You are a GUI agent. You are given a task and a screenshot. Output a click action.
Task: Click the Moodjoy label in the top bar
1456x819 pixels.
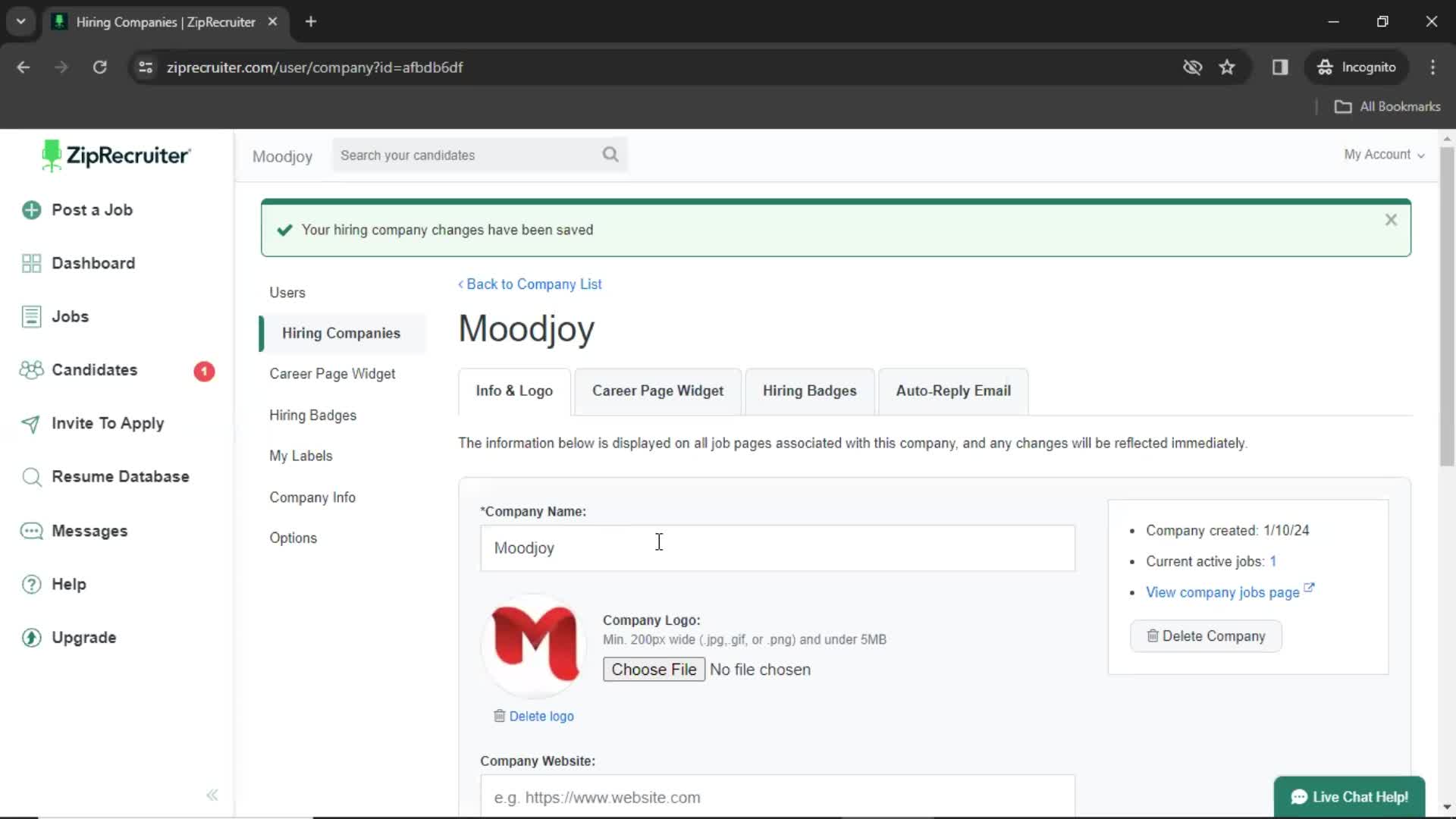point(282,157)
